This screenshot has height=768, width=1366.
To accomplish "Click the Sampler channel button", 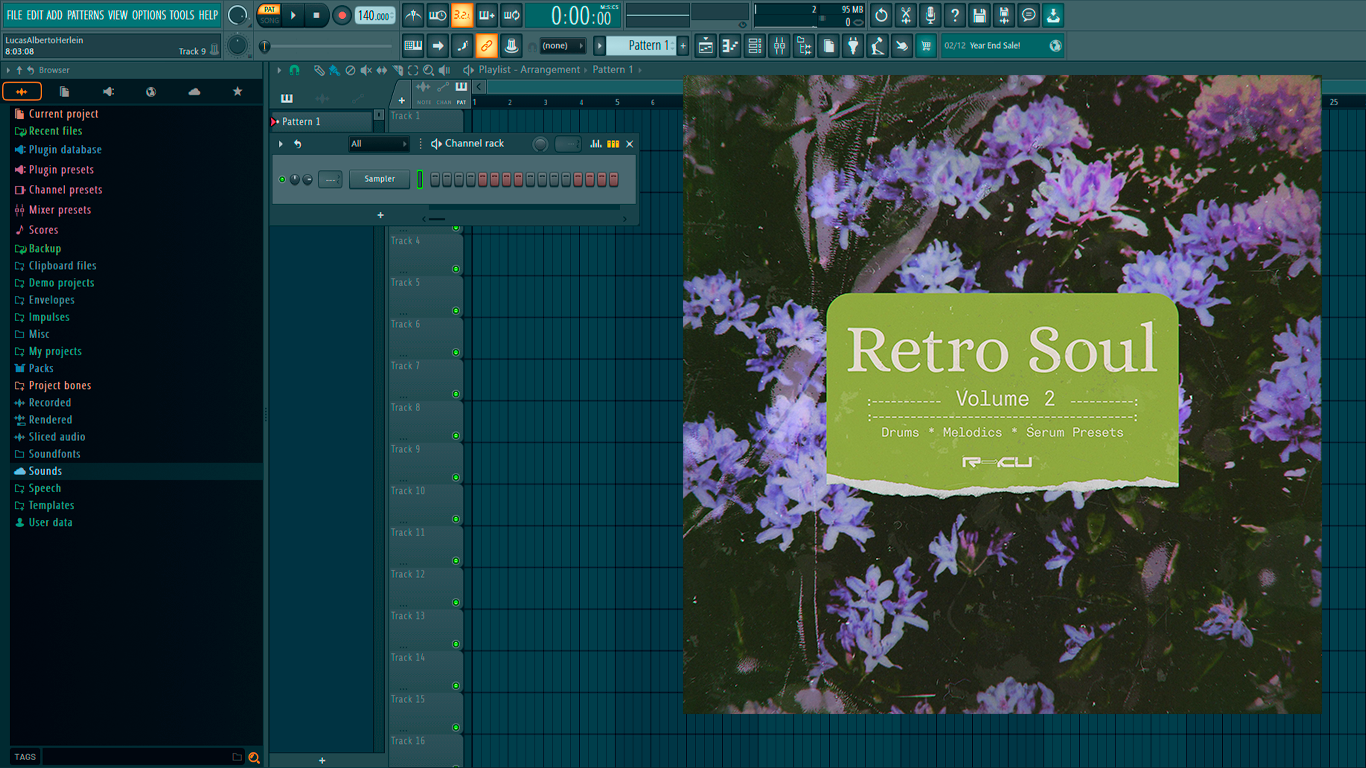I will pos(379,179).
